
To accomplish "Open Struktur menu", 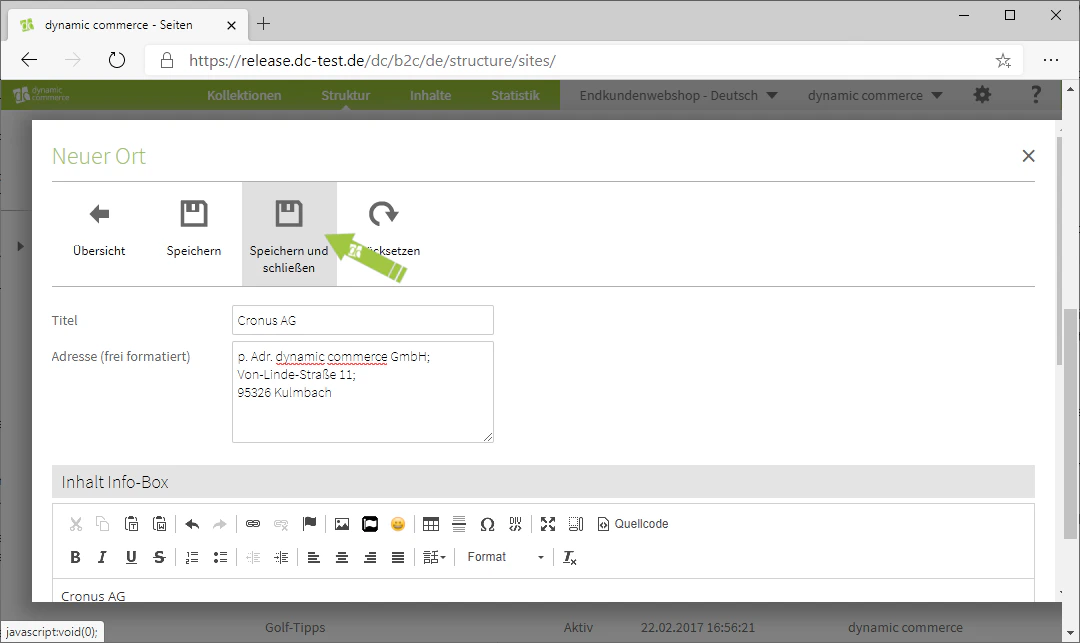I will tap(346, 96).
